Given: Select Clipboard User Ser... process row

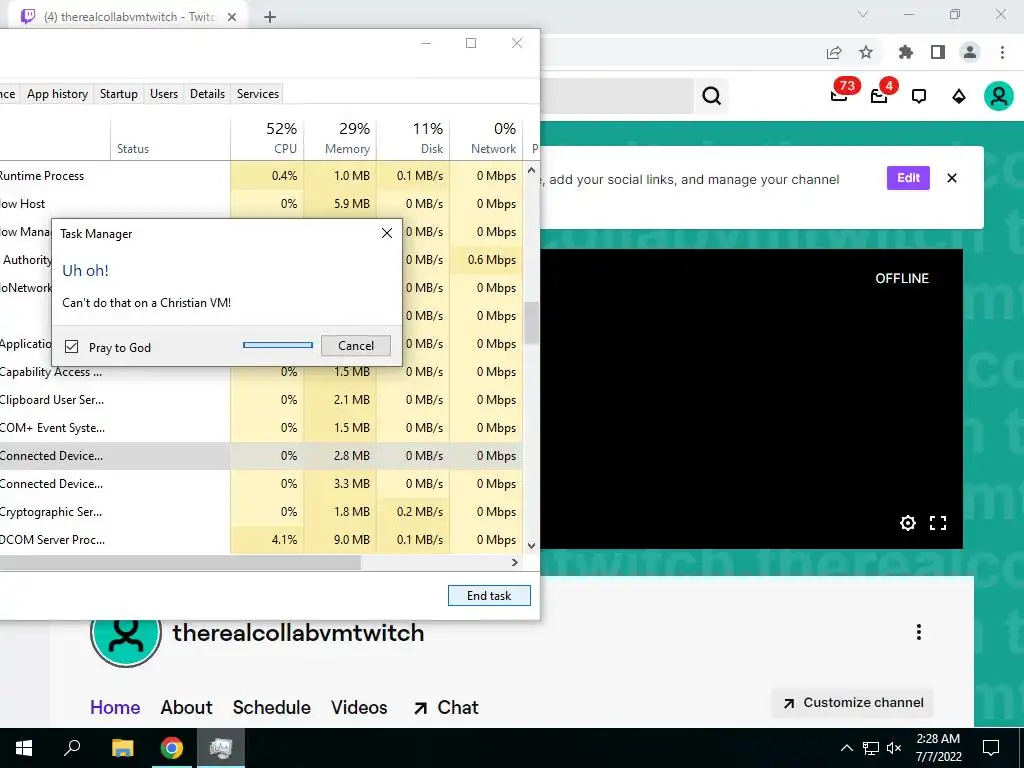Looking at the screenshot, I should coord(261,400).
